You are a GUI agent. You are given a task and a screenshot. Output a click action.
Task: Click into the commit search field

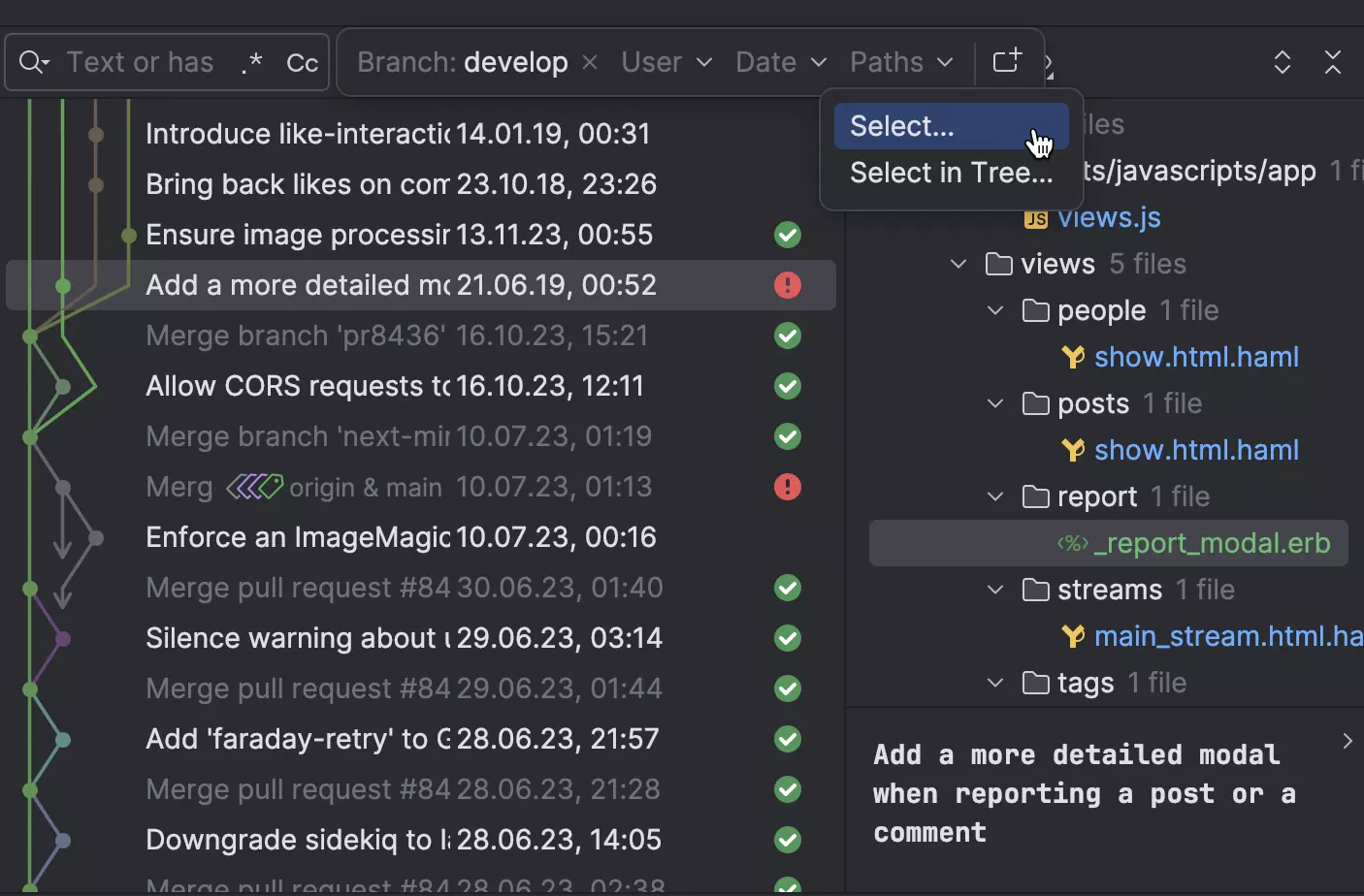(x=146, y=61)
